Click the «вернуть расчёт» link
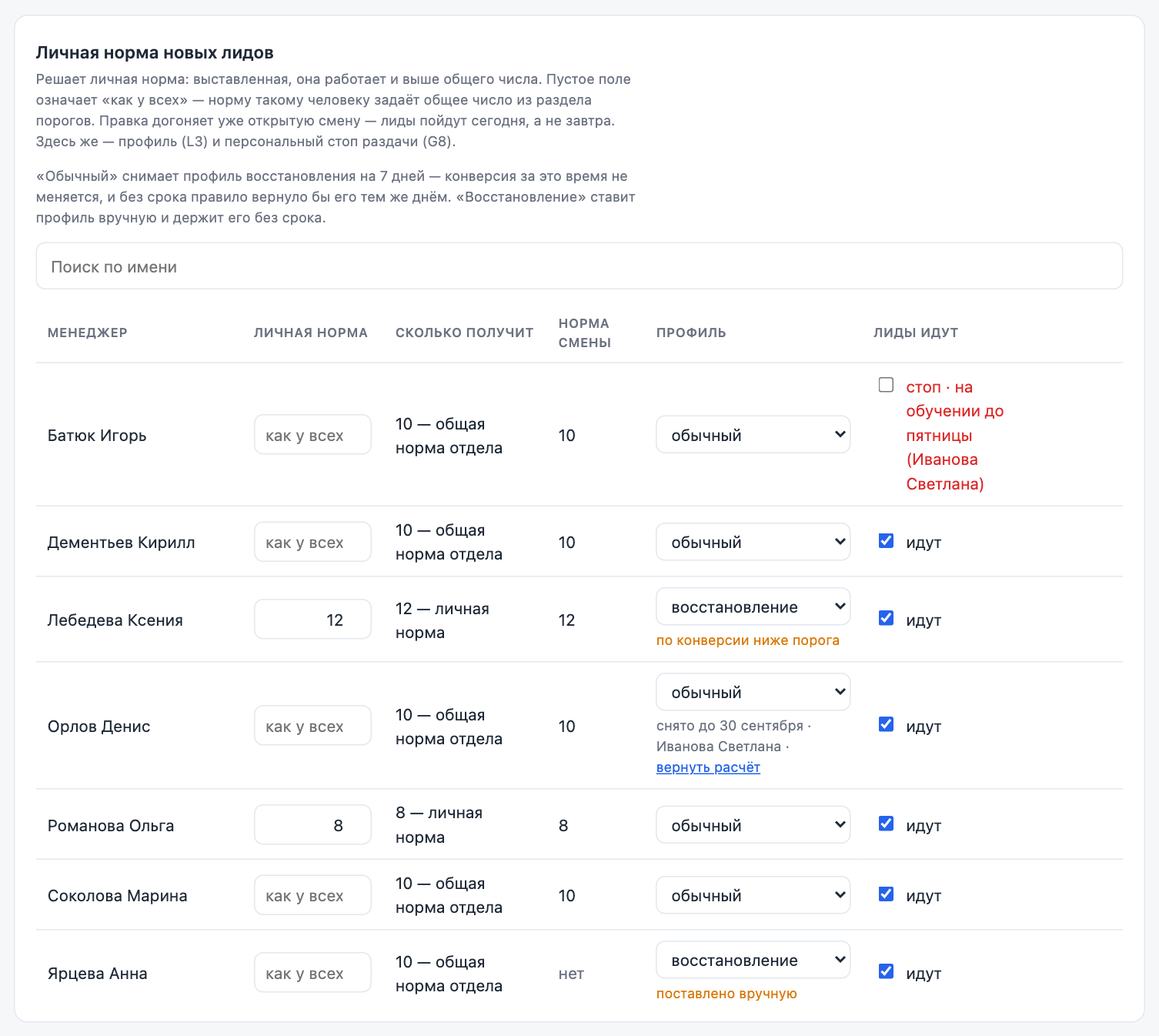 click(x=708, y=767)
